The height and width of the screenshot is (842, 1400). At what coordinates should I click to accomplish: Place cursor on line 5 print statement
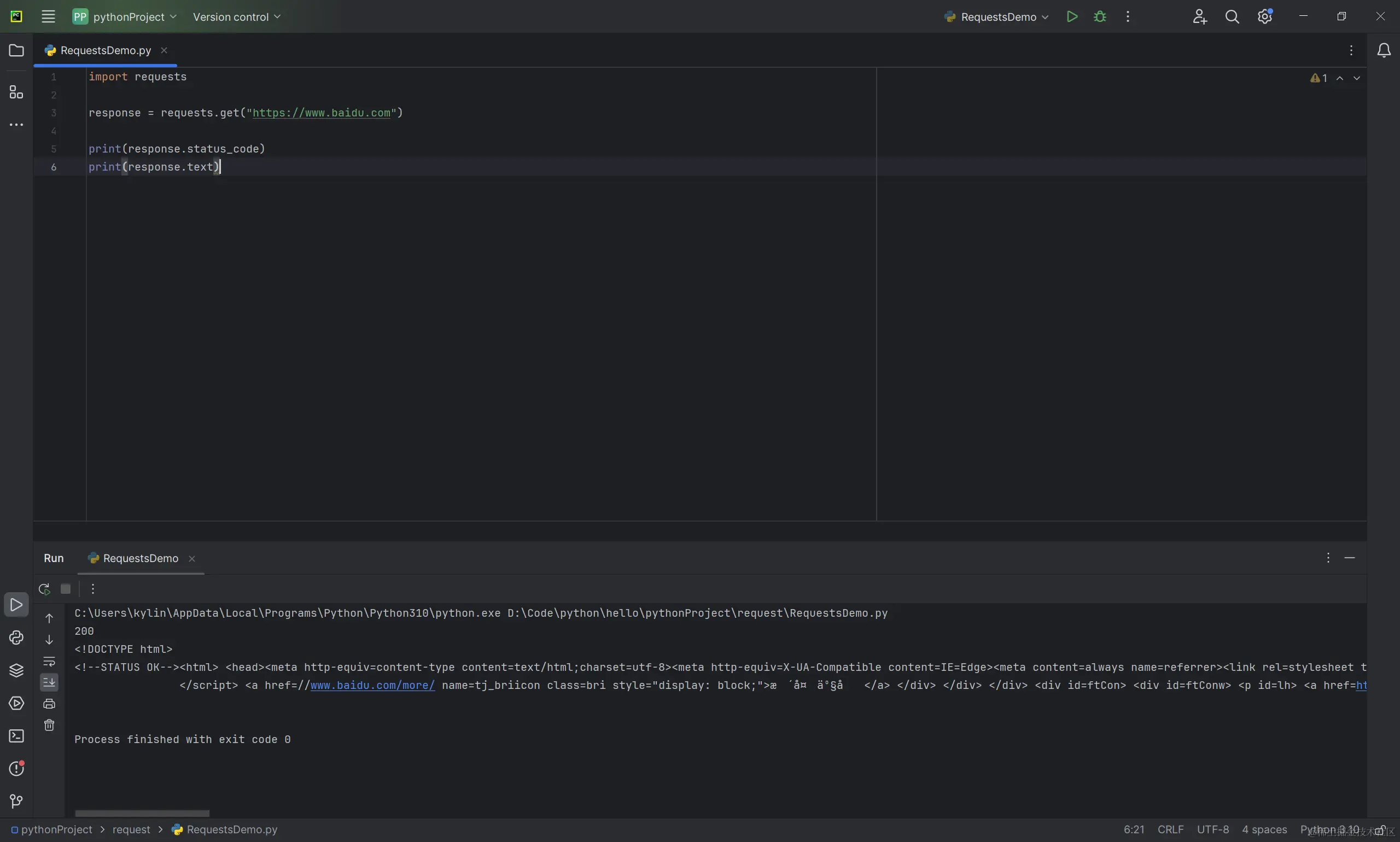coord(177,149)
